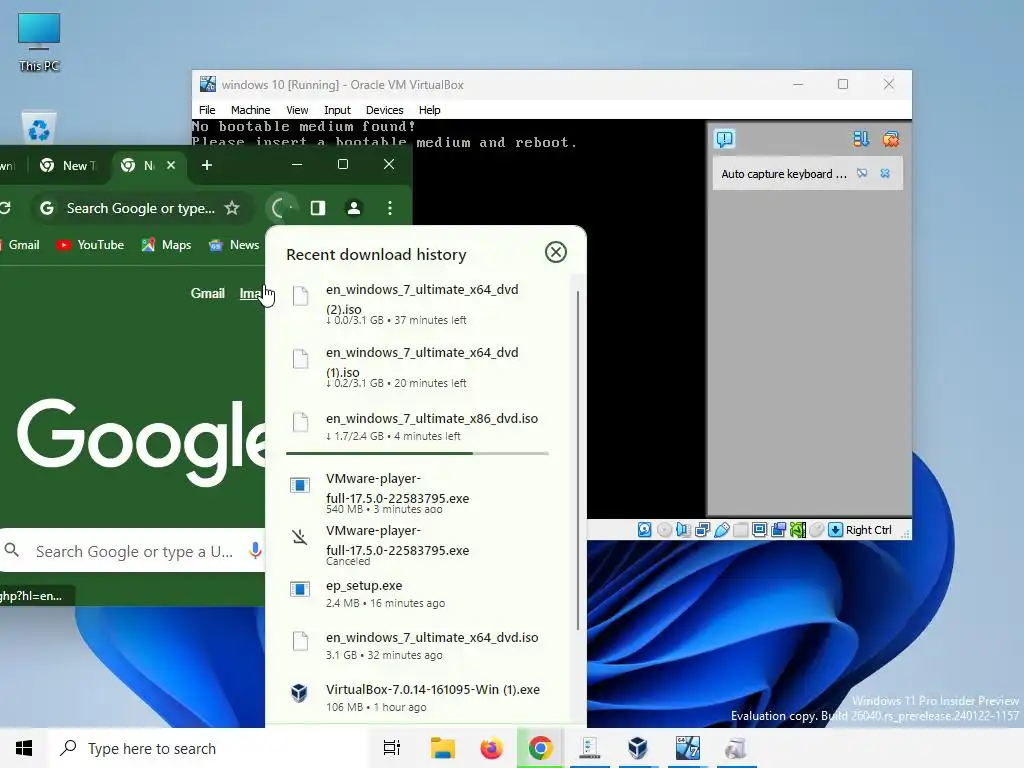
Task: Click the download history scrollbar
Action: tap(578, 460)
